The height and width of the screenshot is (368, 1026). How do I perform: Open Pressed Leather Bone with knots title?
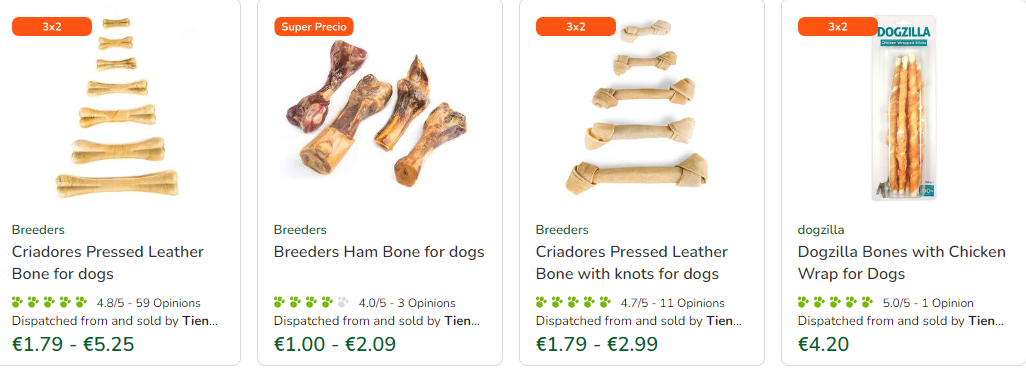(631, 263)
